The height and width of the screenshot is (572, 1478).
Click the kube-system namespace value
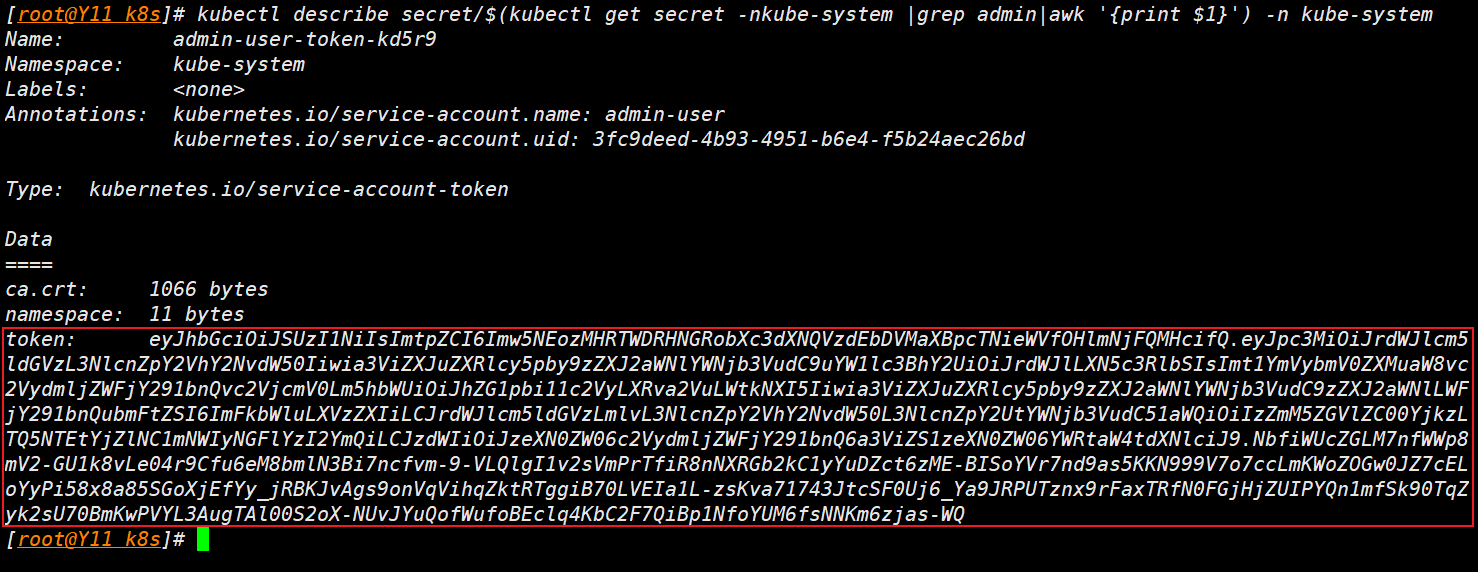tap(238, 65)
